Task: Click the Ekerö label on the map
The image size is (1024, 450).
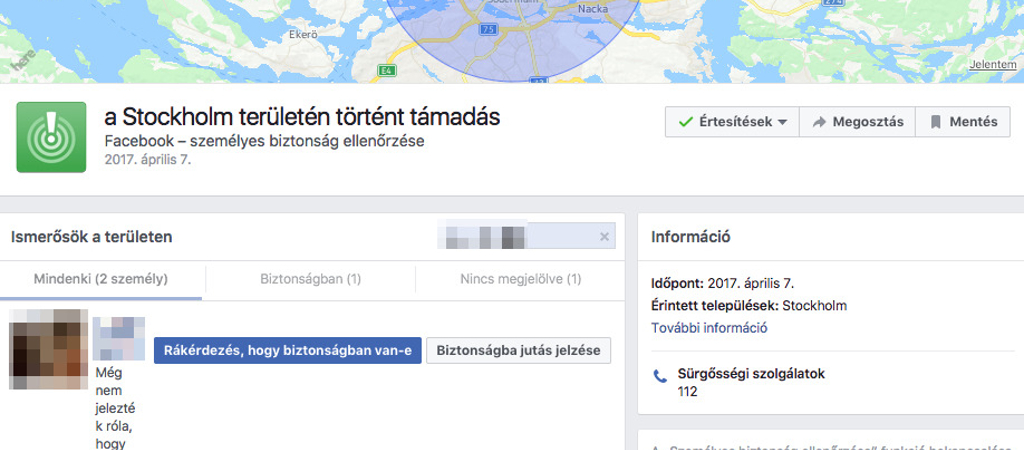Action: pyautogui.click(x=302, y=35)
